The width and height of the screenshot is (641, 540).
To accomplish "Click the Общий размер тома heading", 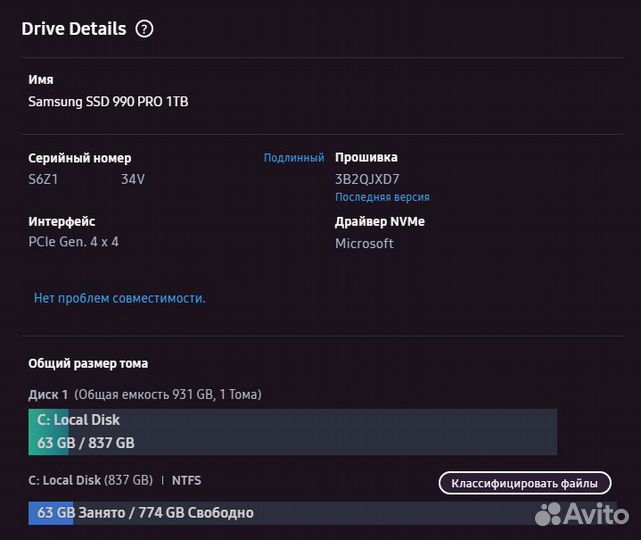I will [x=88, y=363].
